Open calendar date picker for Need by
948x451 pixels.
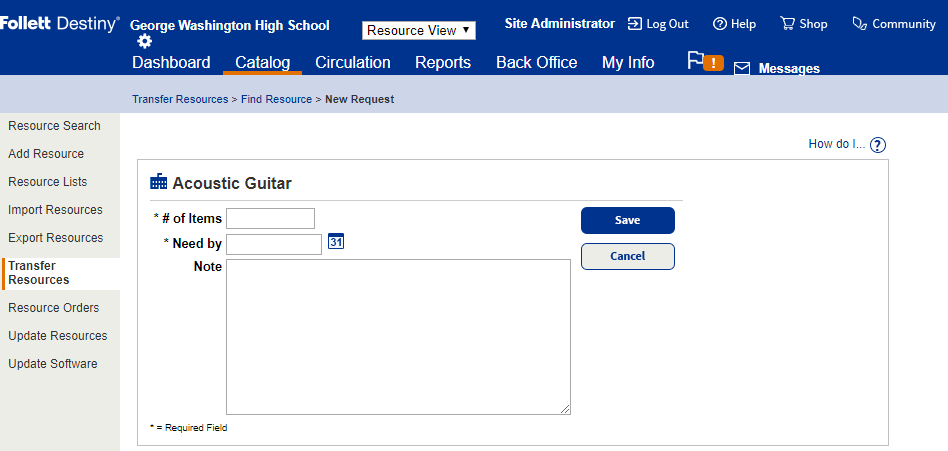pyautogui.click(x=336, y=242)
